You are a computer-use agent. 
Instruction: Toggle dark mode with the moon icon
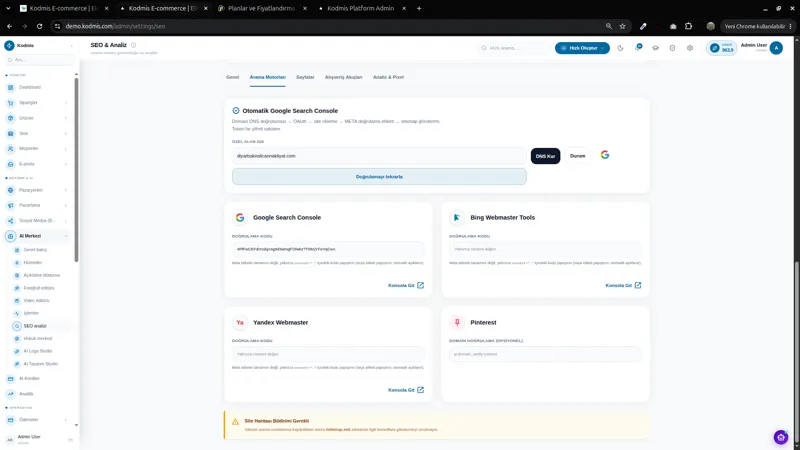[620, 48]
